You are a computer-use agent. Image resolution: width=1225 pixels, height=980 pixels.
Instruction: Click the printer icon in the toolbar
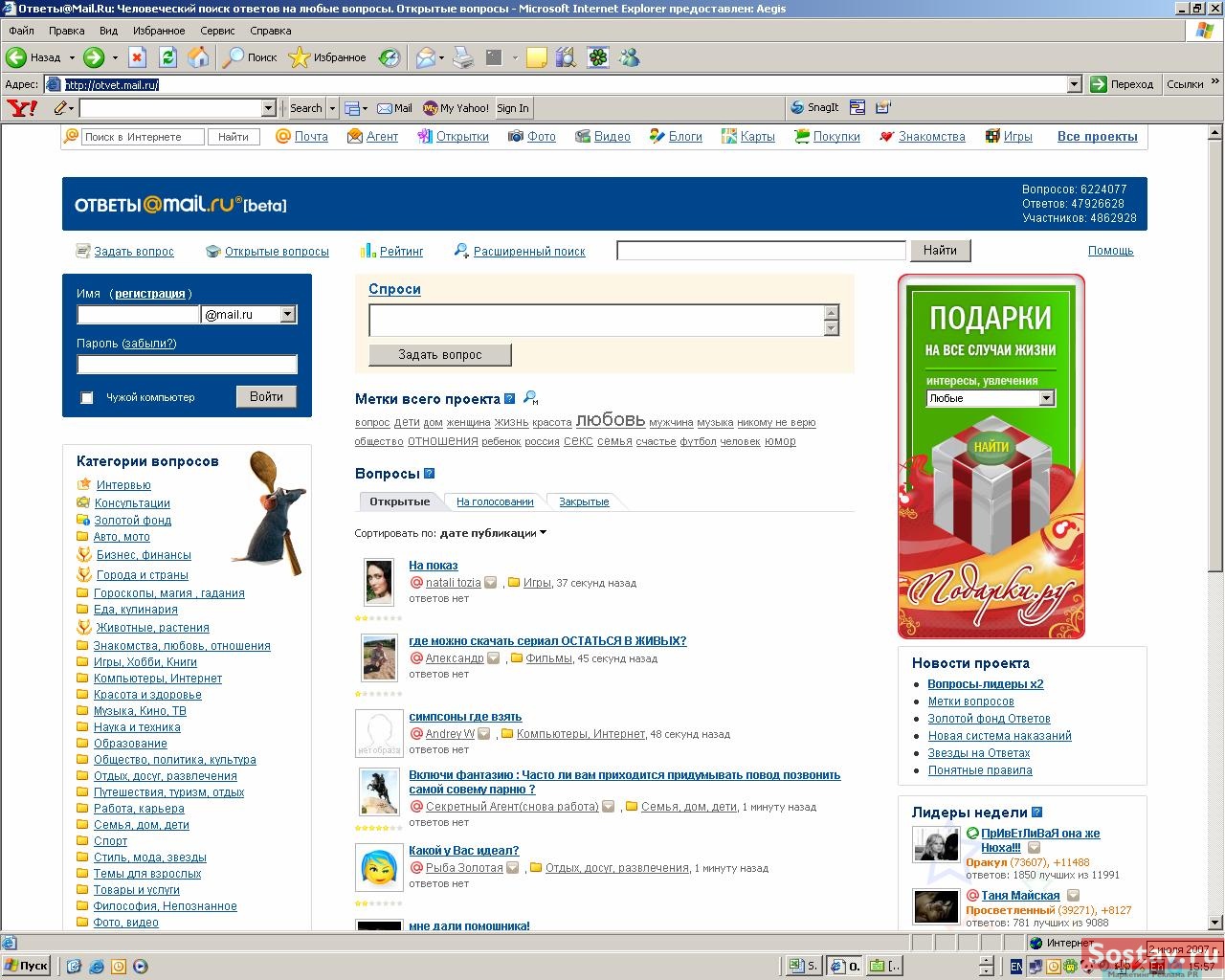[x=463, y=57]
